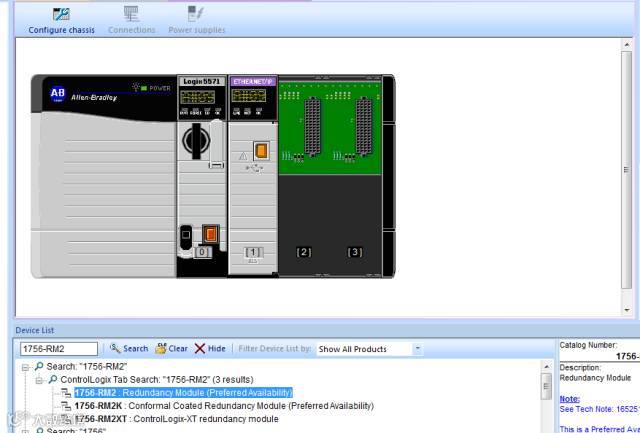
Task: Open the Connections tool
Action: [x=131, y=20]
